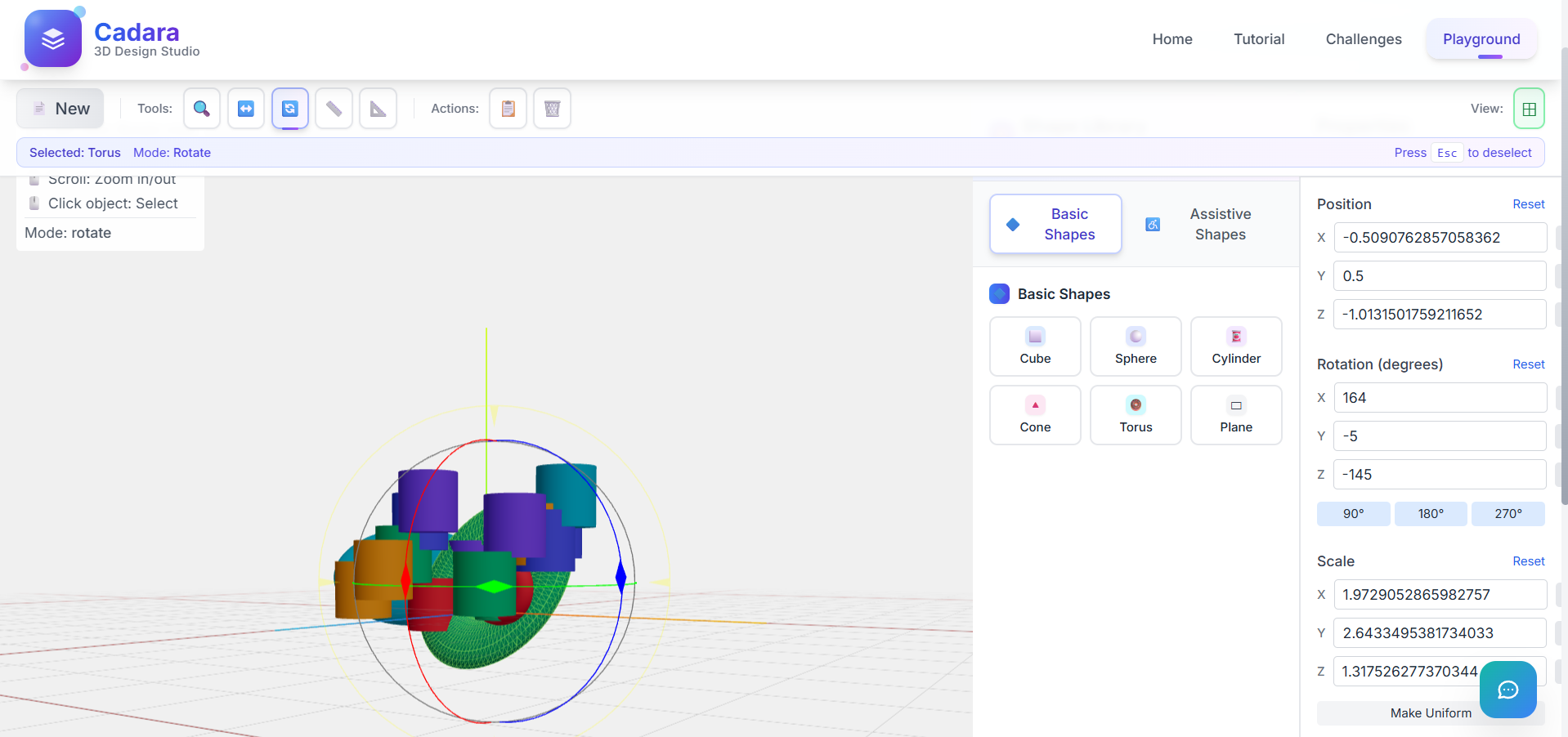The width and height of the screenshot is (1568, 737).
Task: Toggle the grid view option
Action: tap(1528, 108)
